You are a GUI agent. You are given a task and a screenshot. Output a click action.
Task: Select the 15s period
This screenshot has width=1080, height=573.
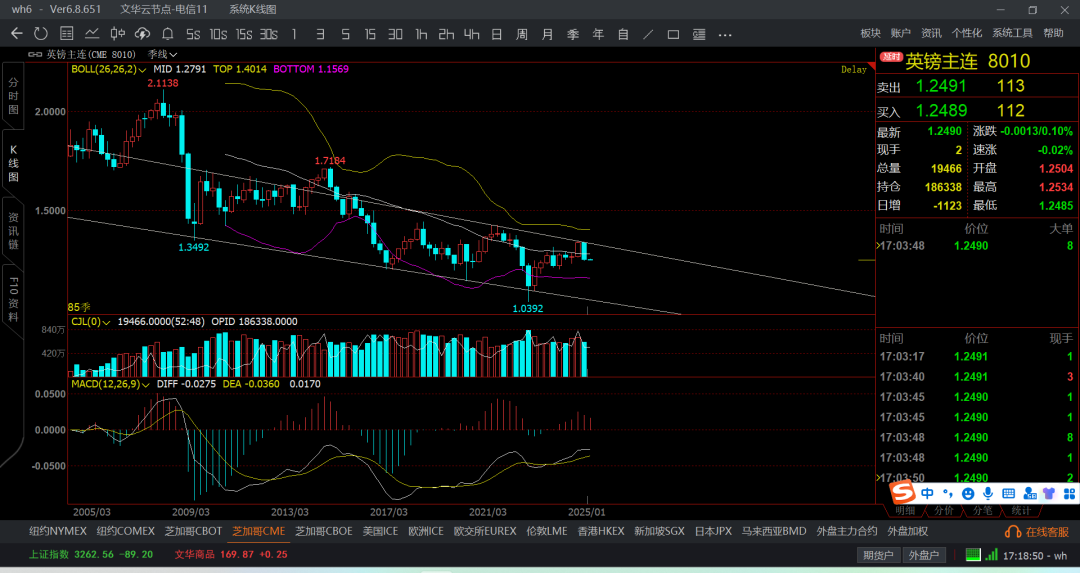(x=244, y=34)
